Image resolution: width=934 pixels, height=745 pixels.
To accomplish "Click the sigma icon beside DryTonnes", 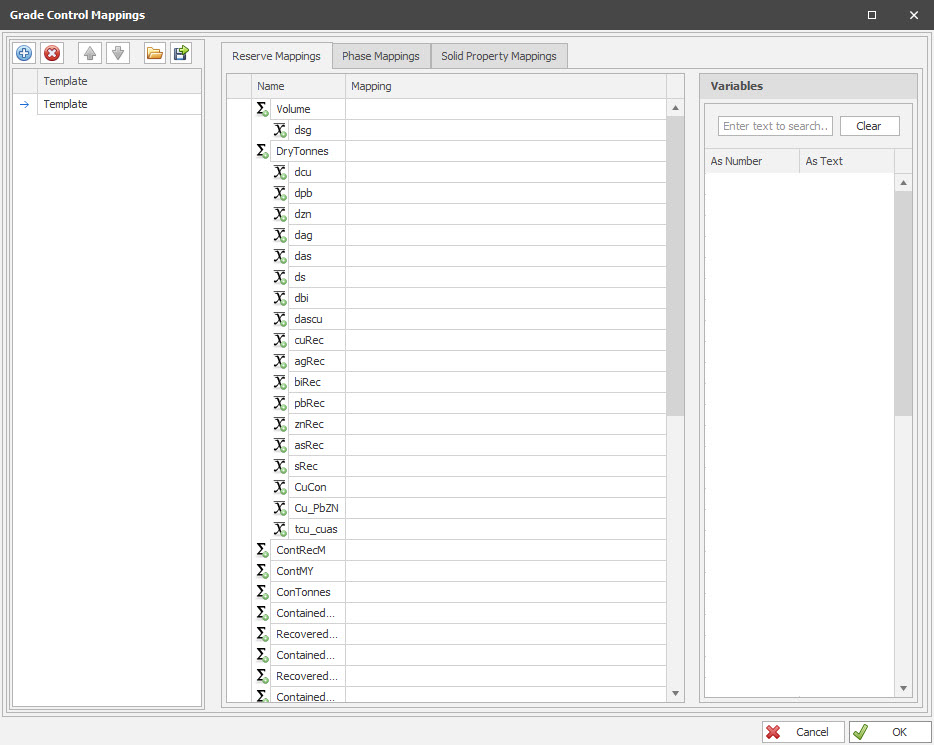I will point(262,151).
